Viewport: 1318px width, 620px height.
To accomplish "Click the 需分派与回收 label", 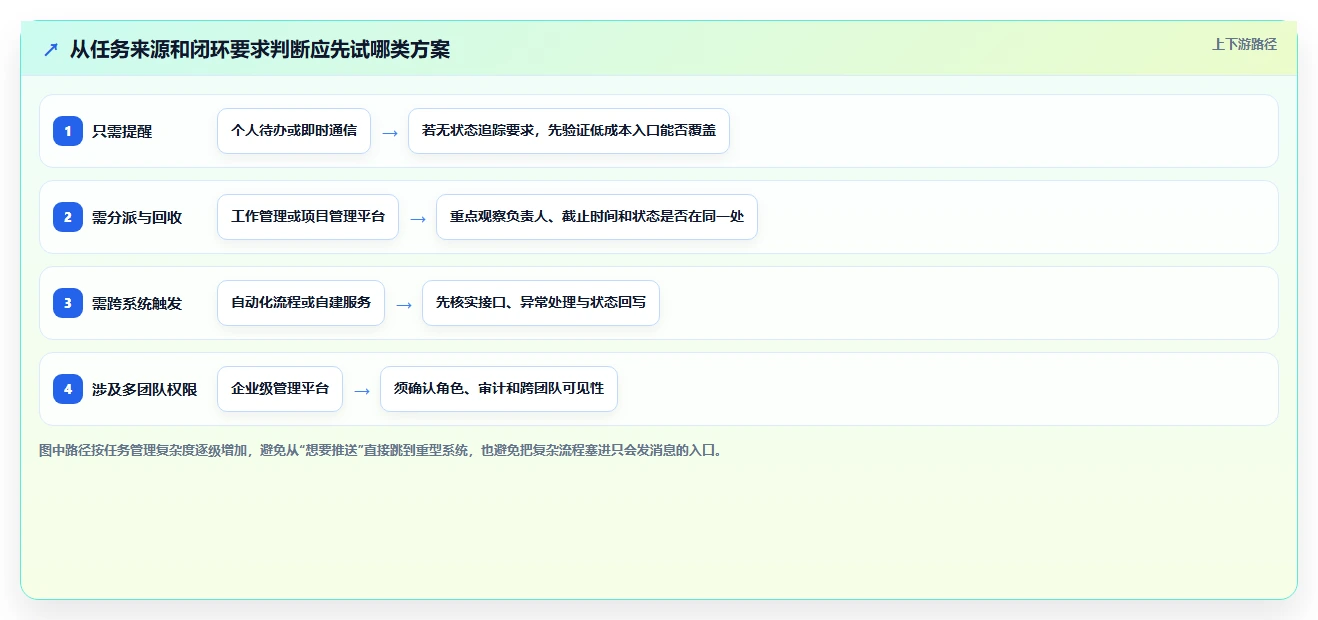I will point(137,217).
